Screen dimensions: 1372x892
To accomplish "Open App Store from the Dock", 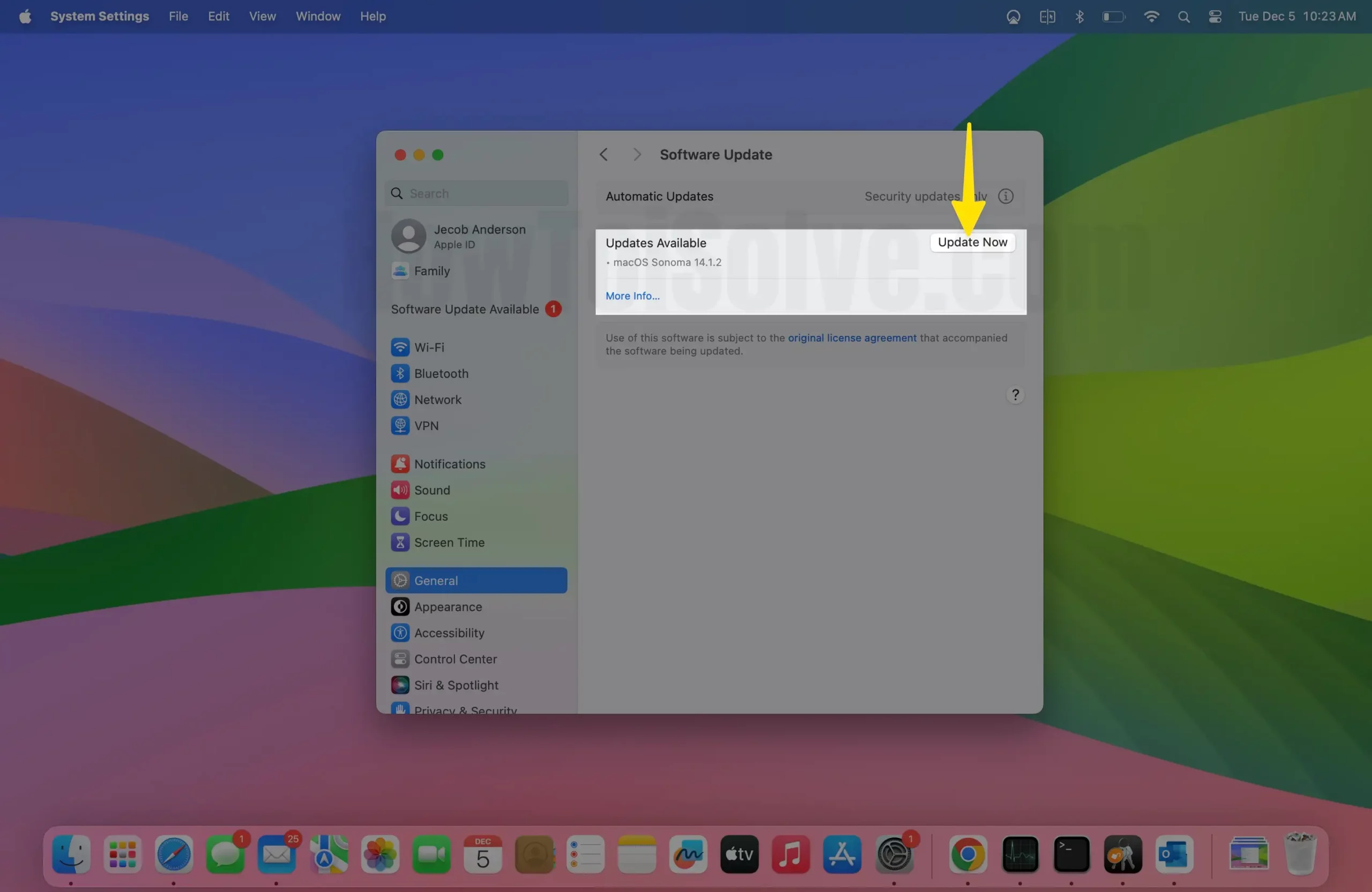I will 842,854.
